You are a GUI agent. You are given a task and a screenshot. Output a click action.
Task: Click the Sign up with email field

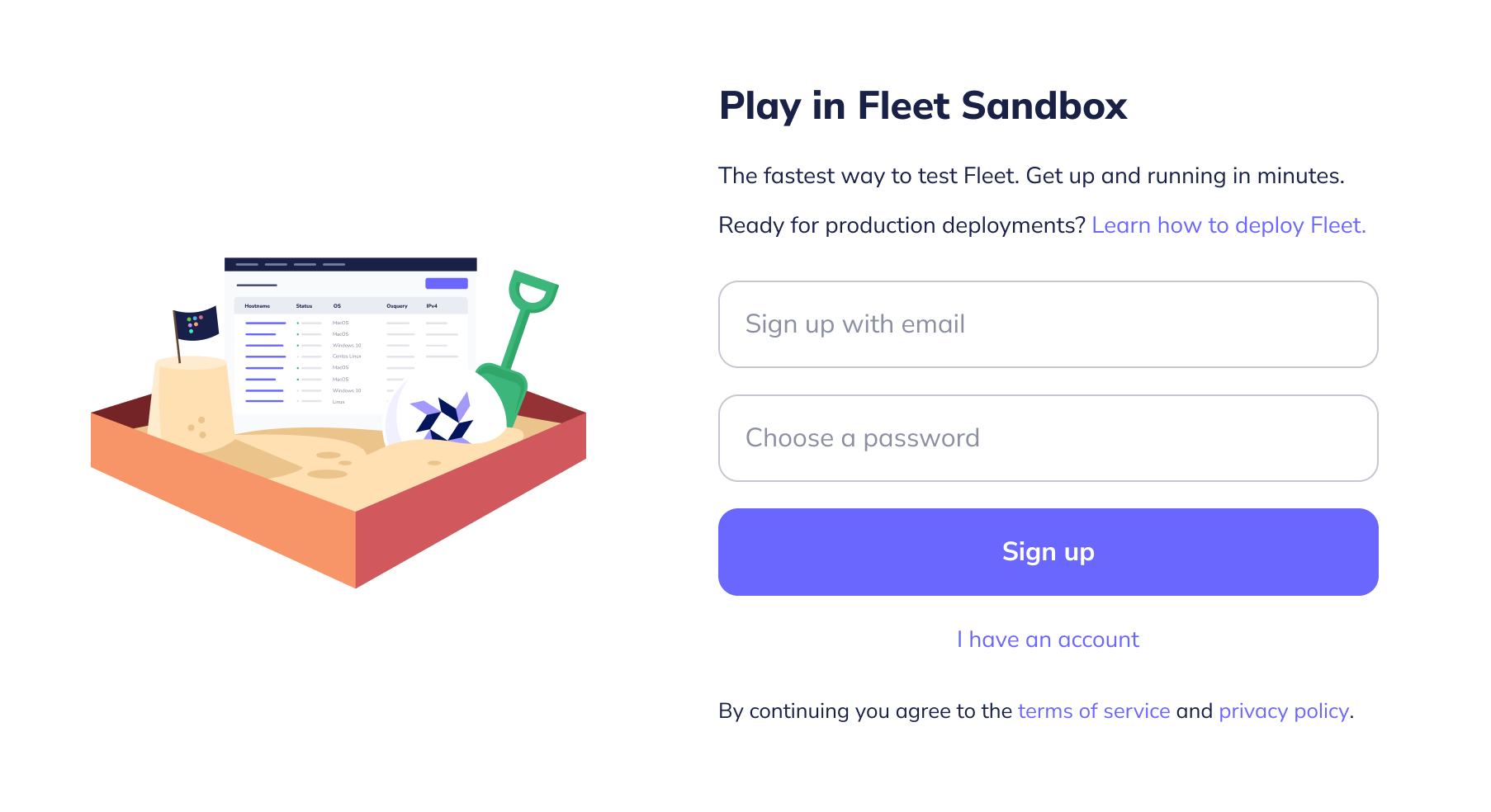1048,324
